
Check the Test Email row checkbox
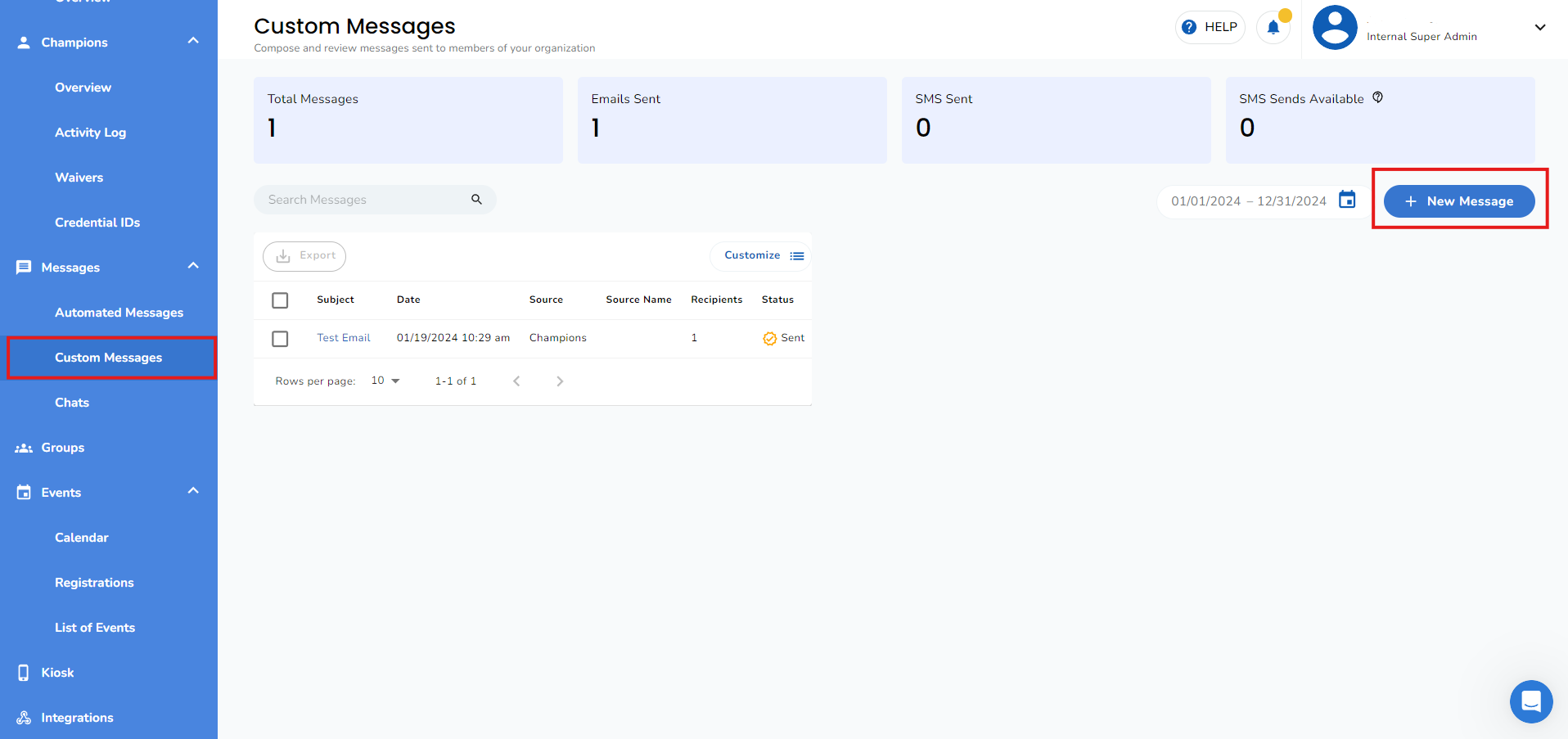pos(280,339)
